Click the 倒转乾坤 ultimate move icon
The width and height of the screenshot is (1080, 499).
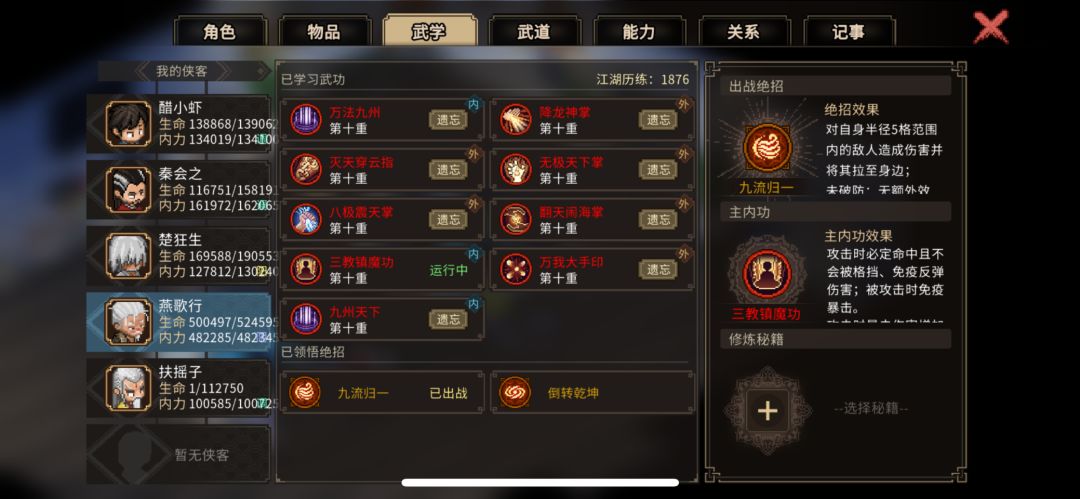tap(515, 393)
